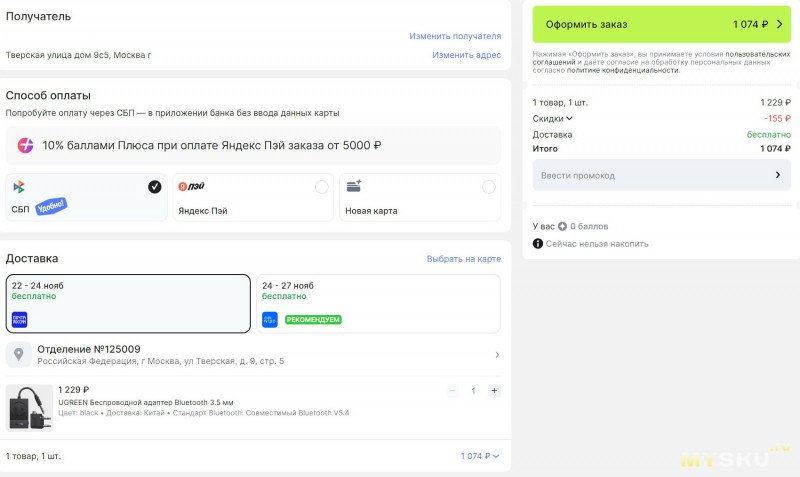Click the SBP payment logo icon
Viewport: 800px width, 477px height.
[x=19, y=187]
